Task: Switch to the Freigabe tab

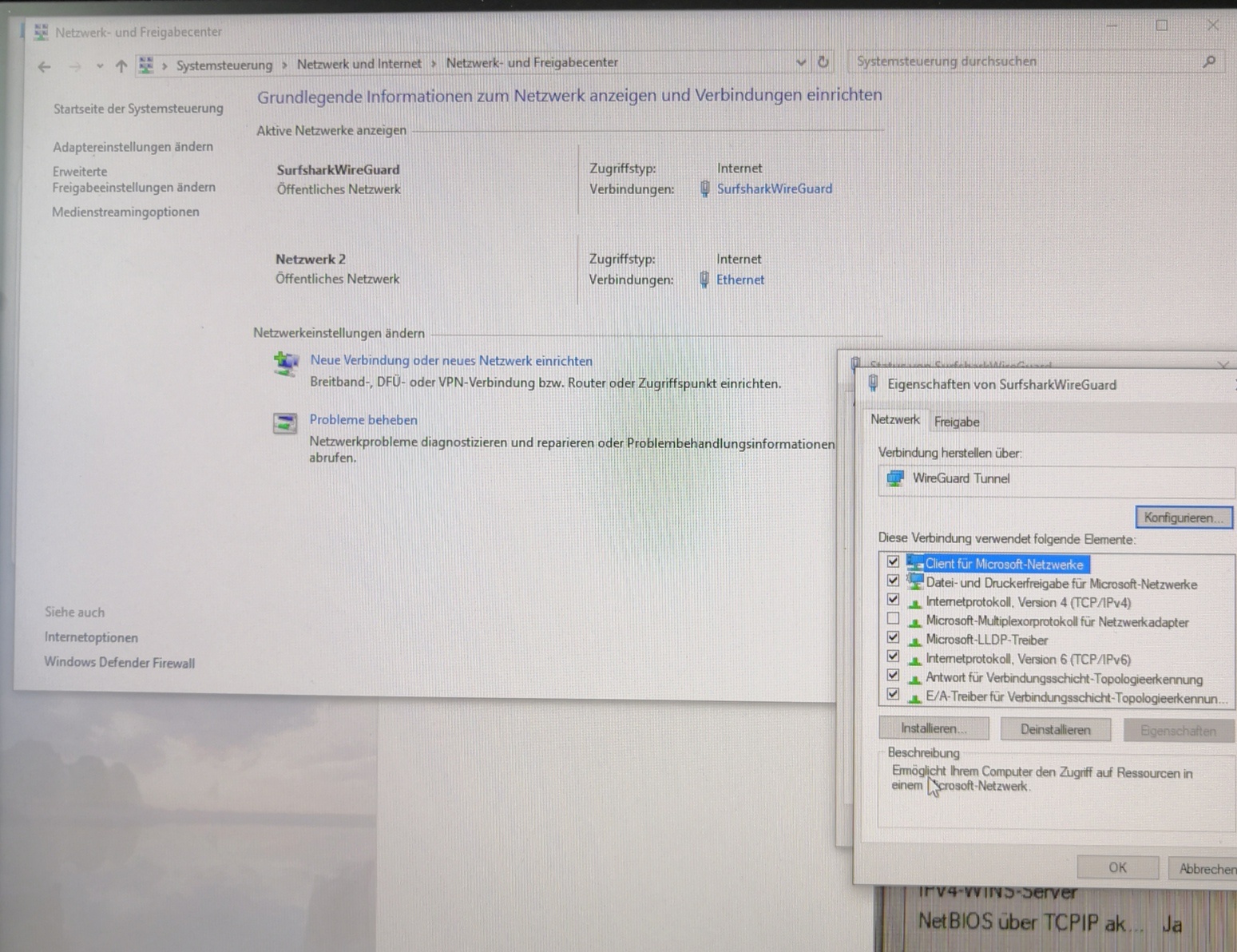Action: [956, 422]
